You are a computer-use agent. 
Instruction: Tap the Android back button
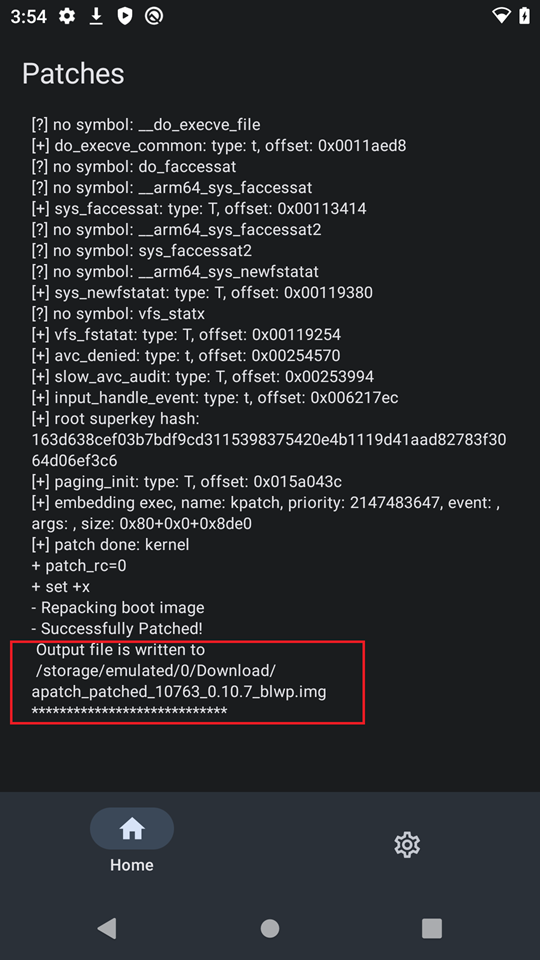pyautogui.click(x=107, y=928)
